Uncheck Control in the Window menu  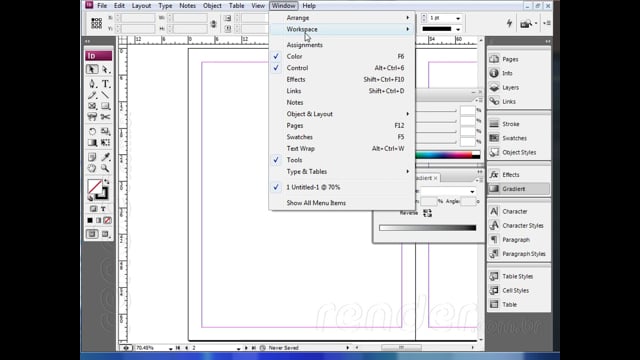(x=342, y=68)
